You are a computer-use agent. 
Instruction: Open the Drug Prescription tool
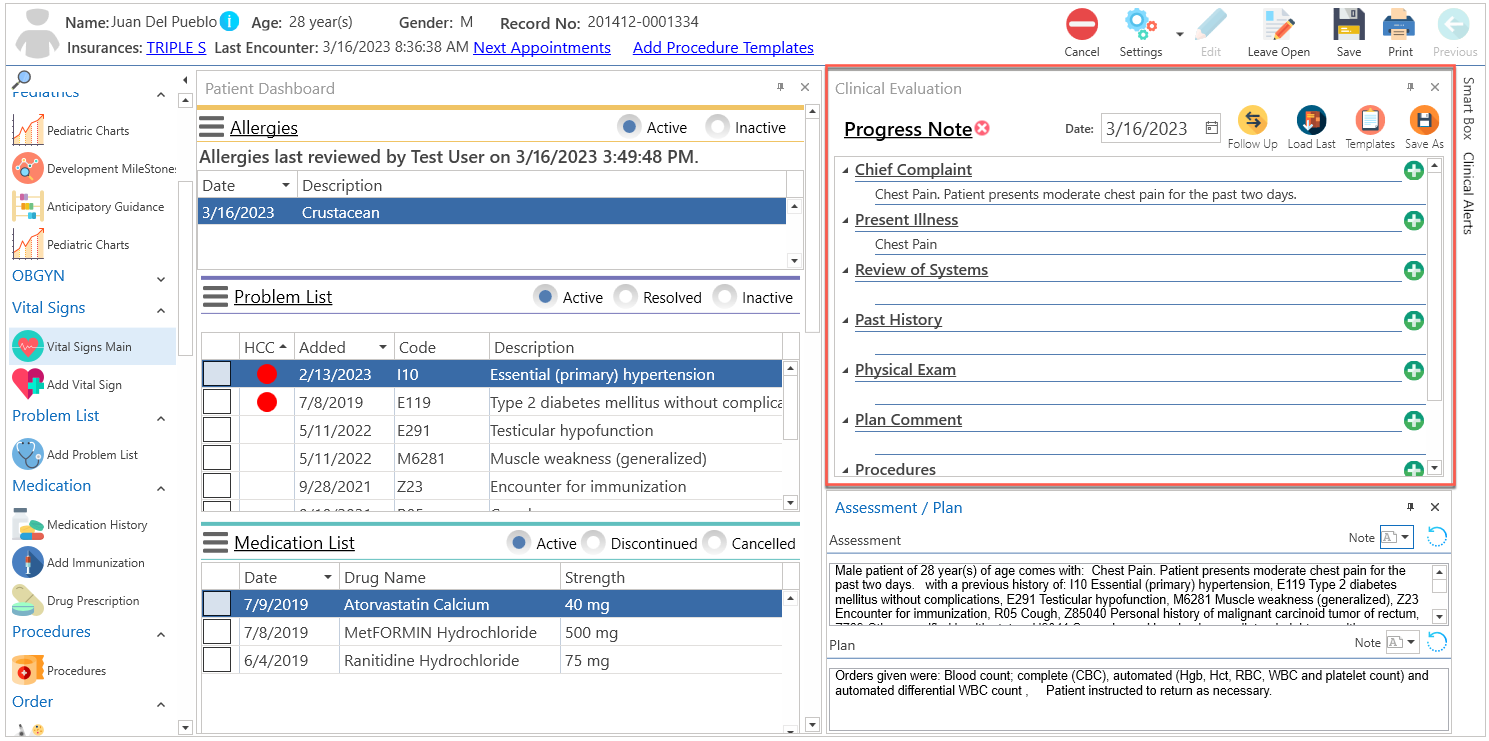(27, 600)
